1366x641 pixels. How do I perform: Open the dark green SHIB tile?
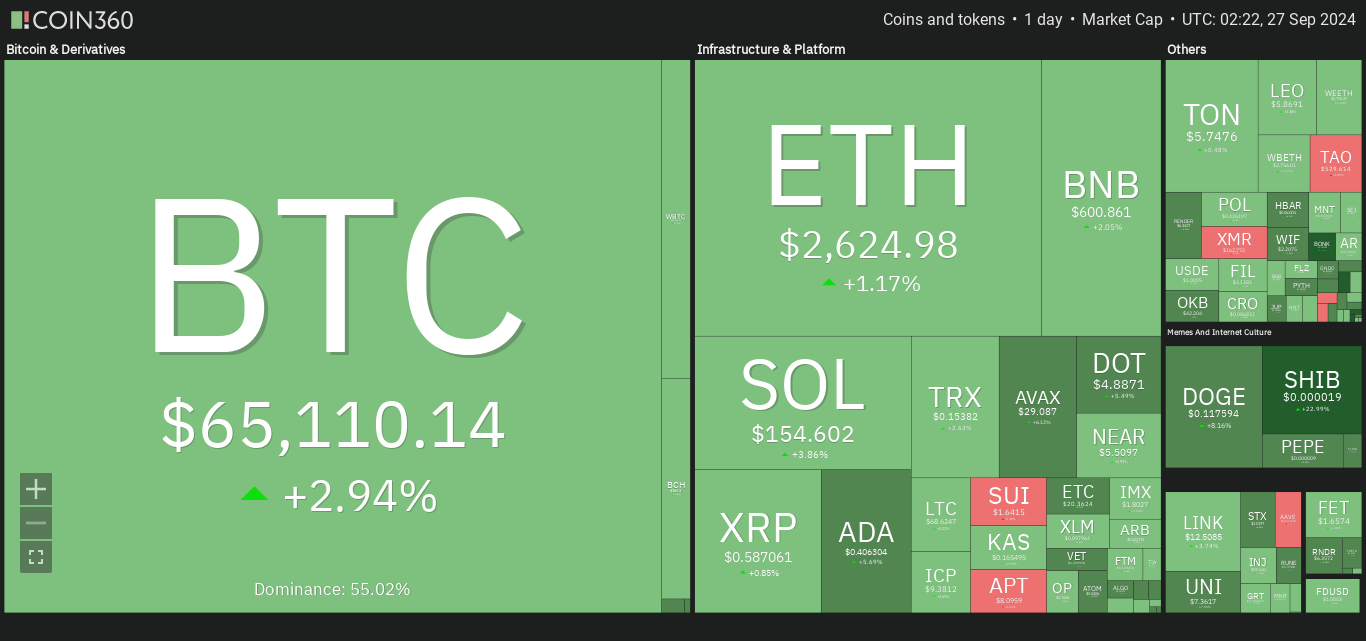pyautogui.click(x=1312, y=390)
